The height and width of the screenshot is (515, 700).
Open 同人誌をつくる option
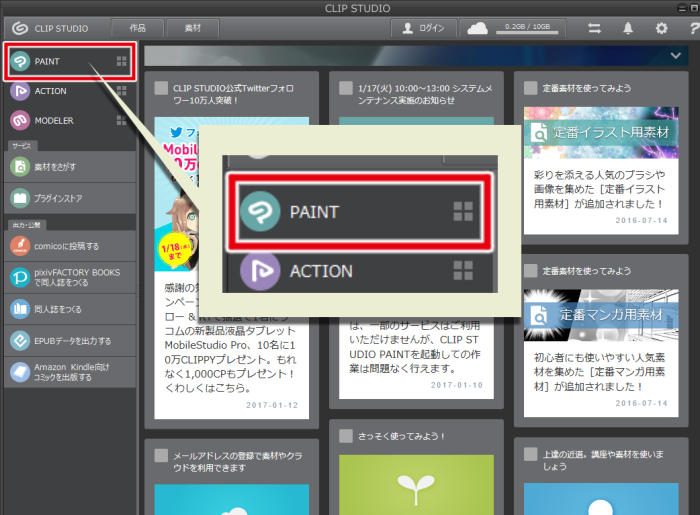(70, 309)
